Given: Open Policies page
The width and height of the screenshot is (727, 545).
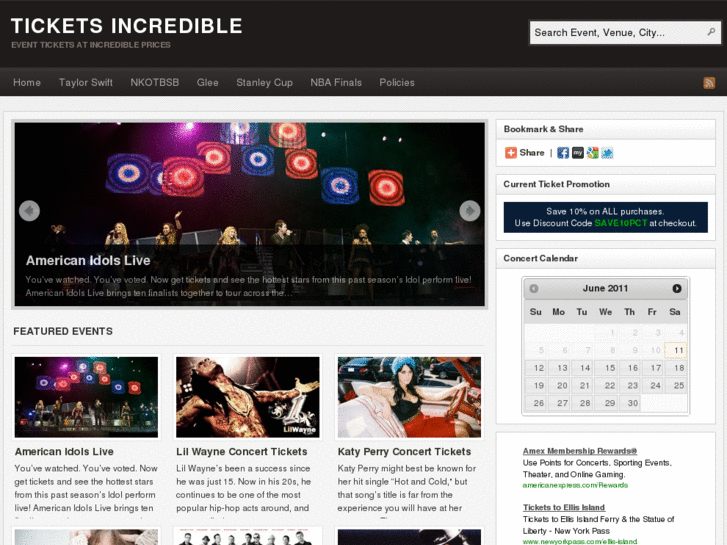Looking at the screenshot, I should pyautogui.click(x=397, y=83).
